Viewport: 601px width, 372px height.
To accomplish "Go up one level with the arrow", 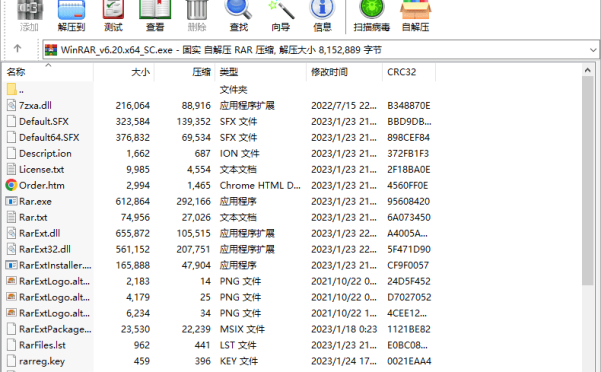I will point(17,48).
